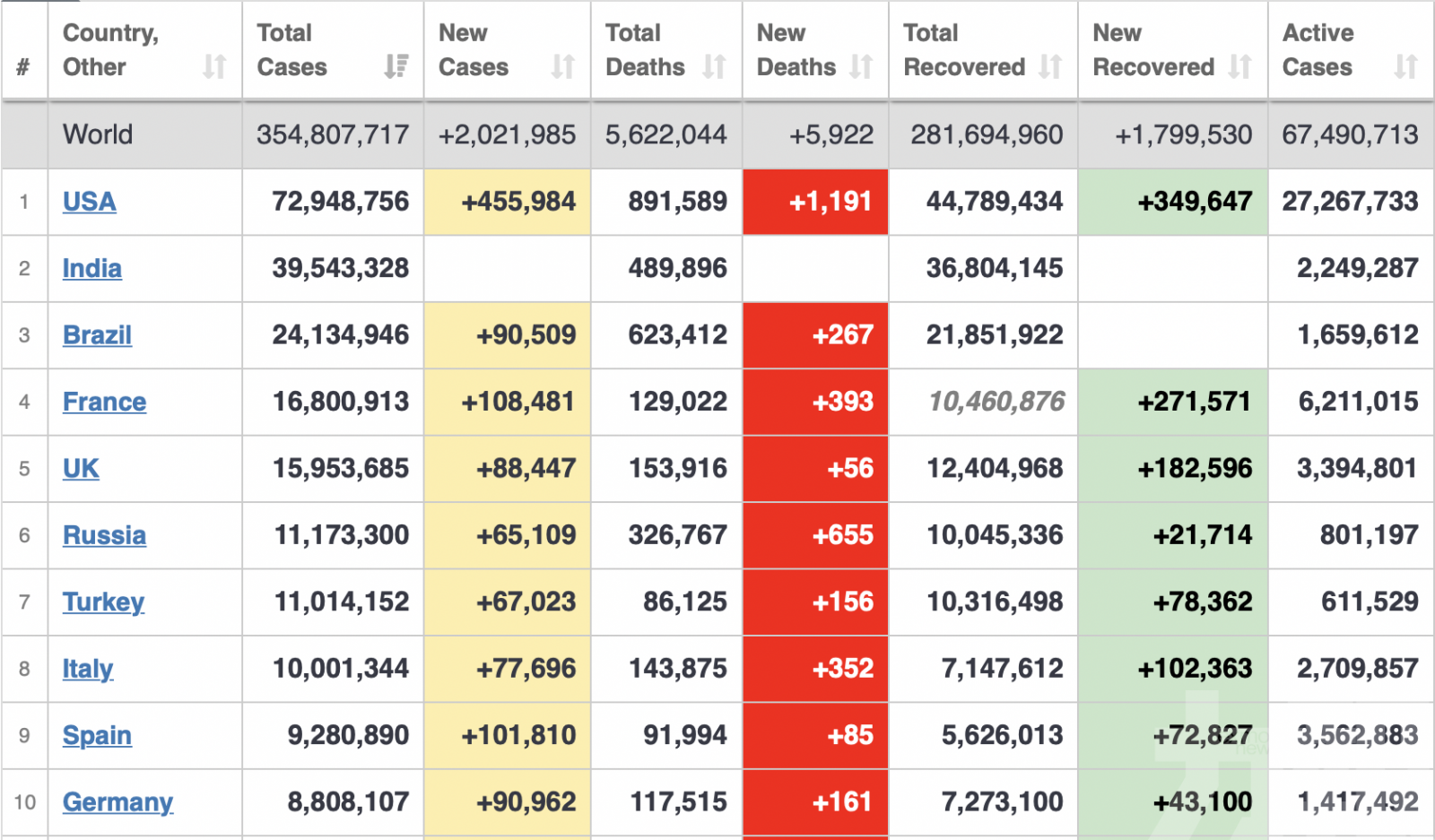Select Italy total cases 10,001,344
Screen dimensions: 1435x840
point(341,669)
